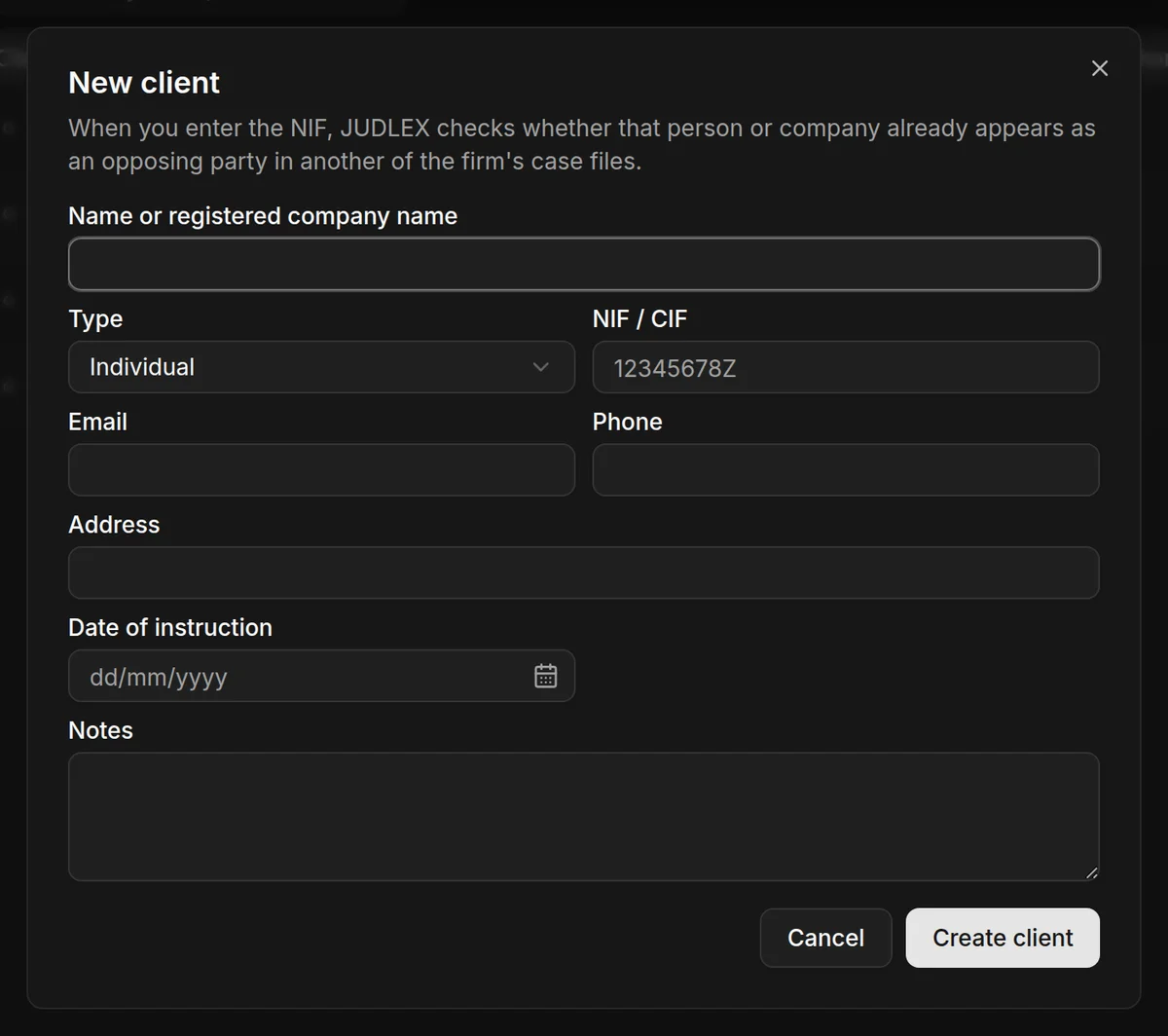Click the JUDLEX conflict-check description text

pos(582,144)
